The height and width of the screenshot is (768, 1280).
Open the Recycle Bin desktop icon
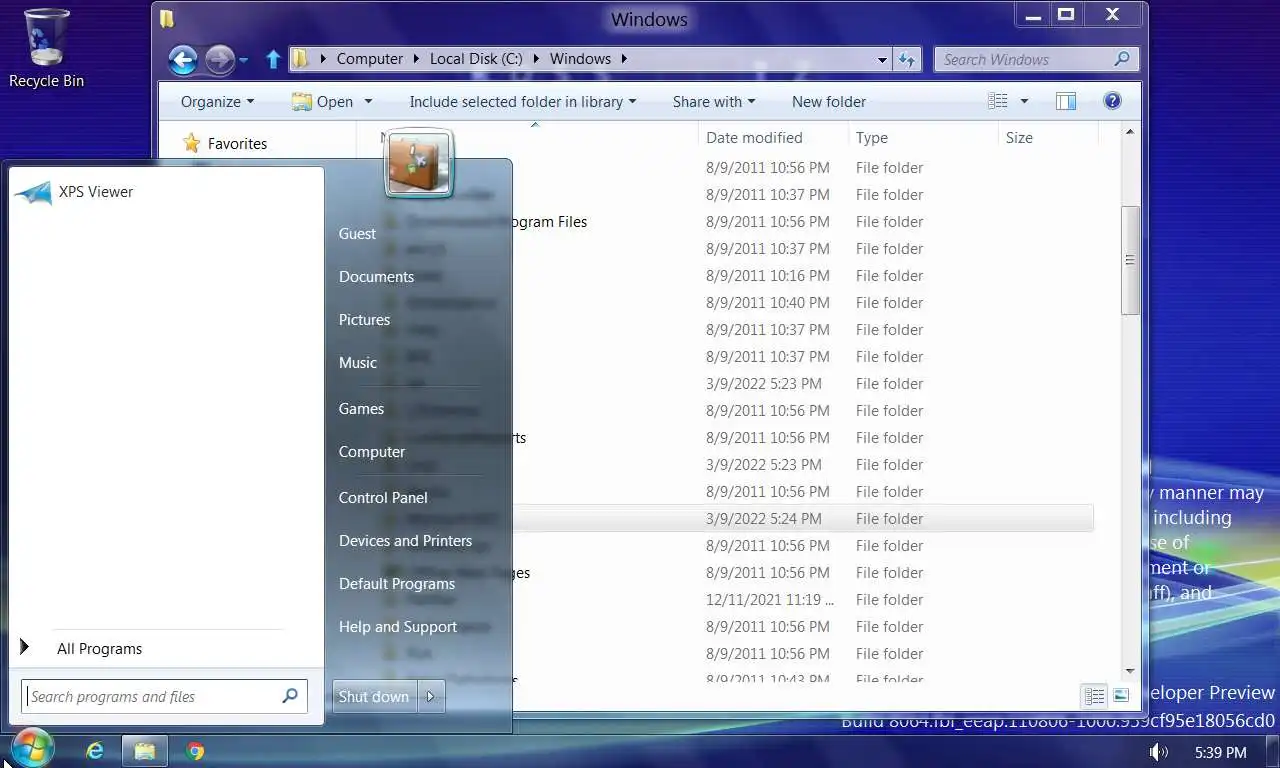point(46,49)
